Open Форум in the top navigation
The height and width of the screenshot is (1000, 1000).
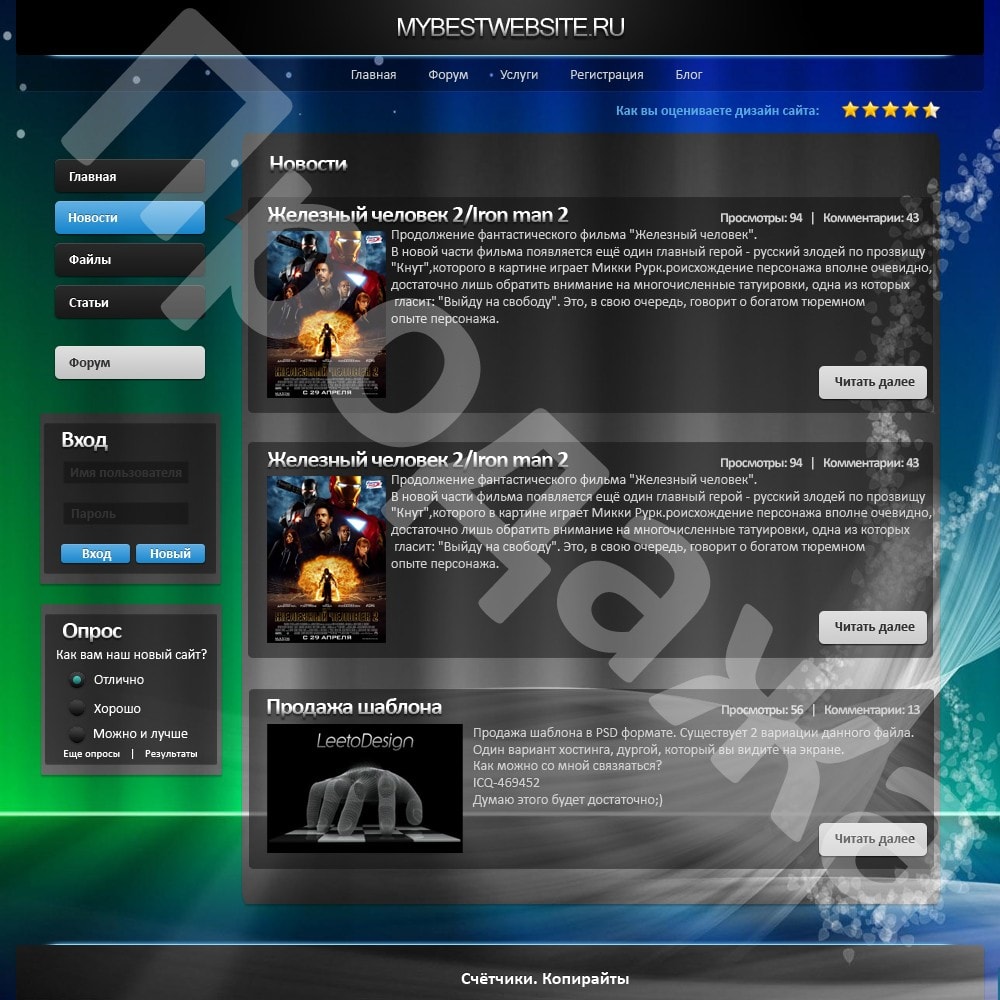tap(448, 75)
